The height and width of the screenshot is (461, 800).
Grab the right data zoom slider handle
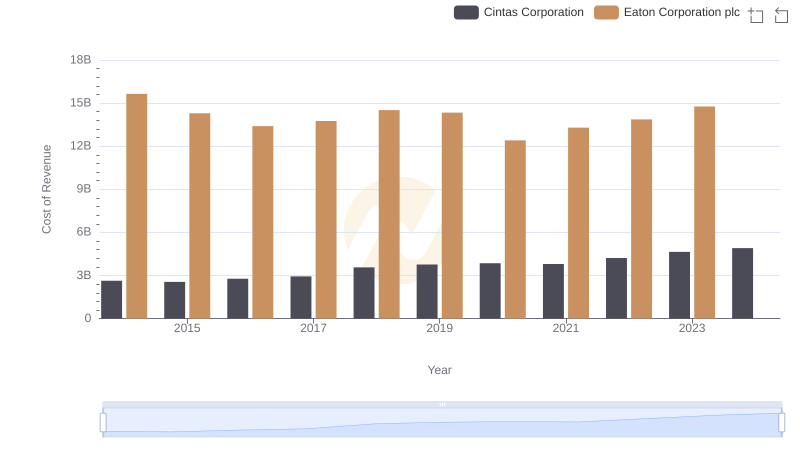pos(782,423)
